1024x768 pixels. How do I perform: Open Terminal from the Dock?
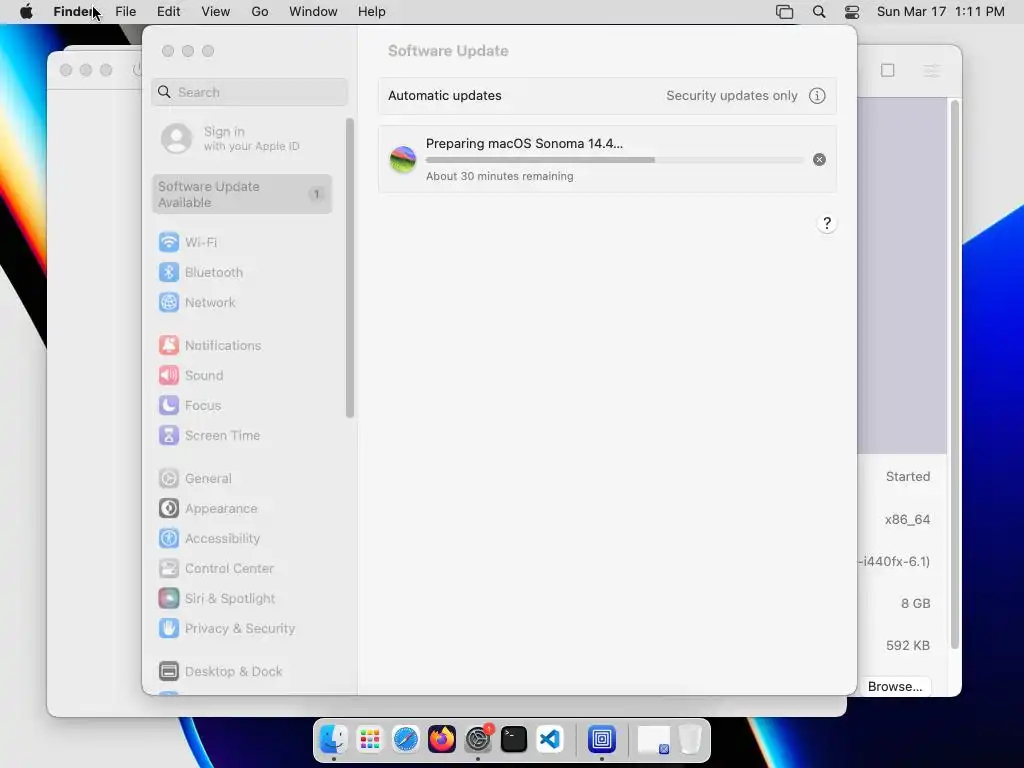pos(514,739)
